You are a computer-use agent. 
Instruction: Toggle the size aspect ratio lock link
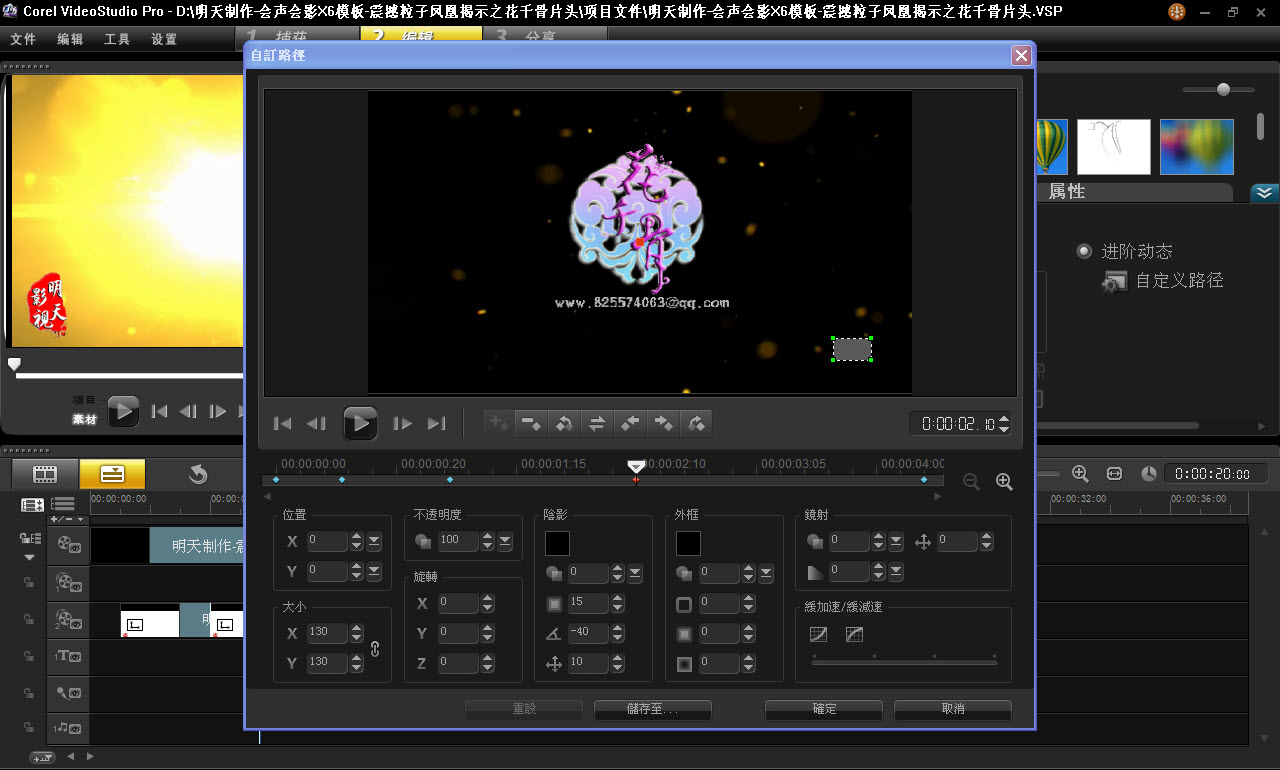375,648
